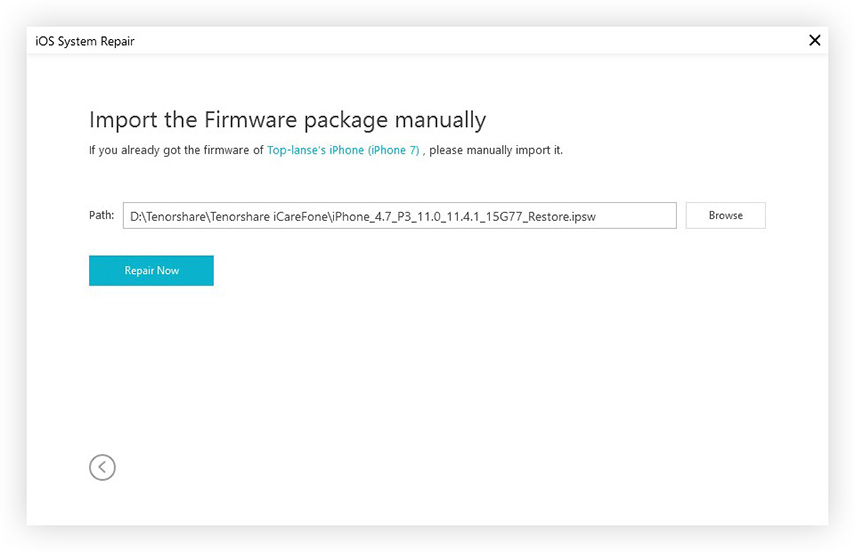The width and height of the screenshot is (855, 552).
Task: Go back using the circled arrow icon
Action: [x=102, y=467]
